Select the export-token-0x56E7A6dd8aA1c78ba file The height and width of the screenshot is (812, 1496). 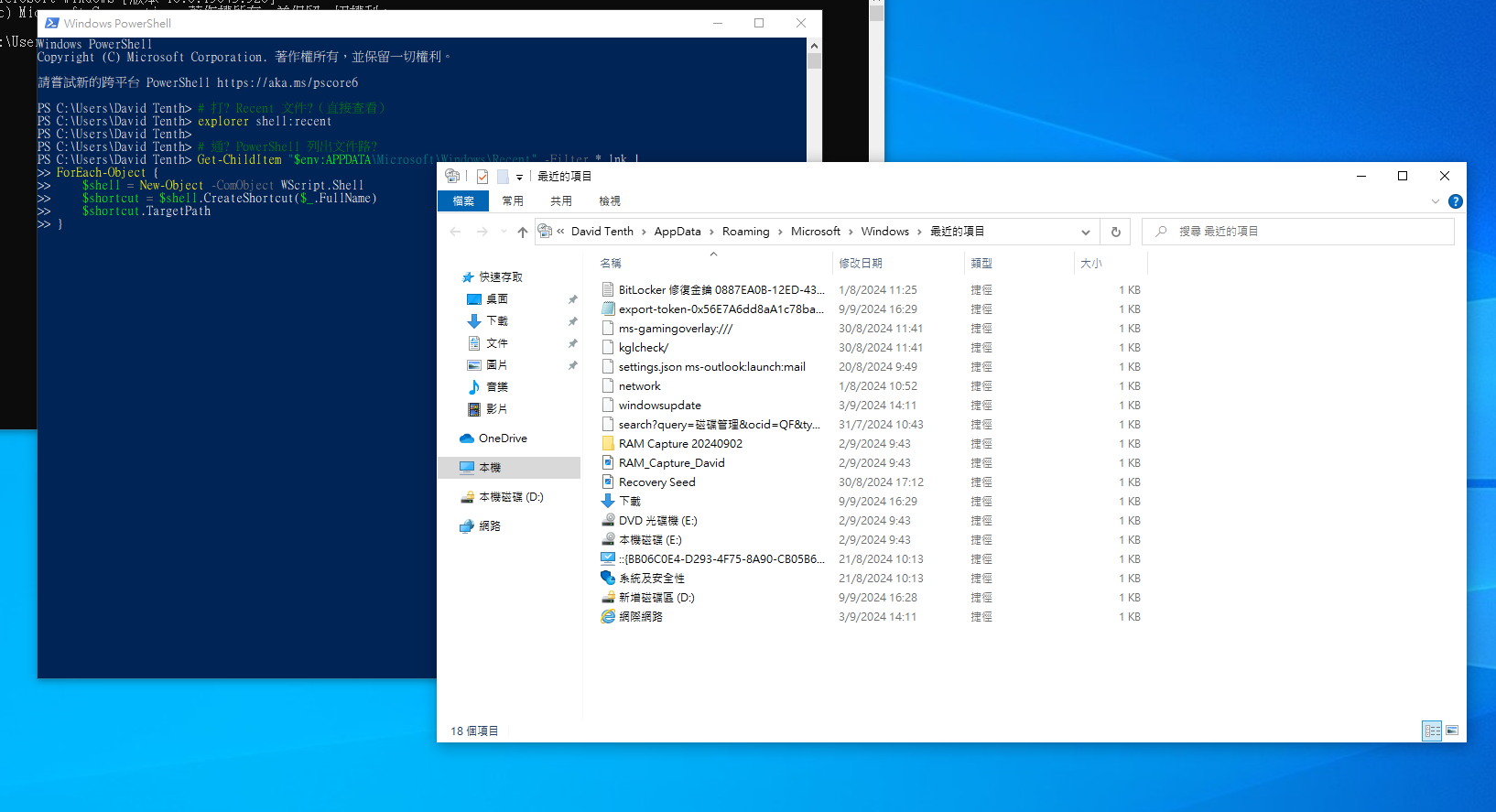[721, 309]
